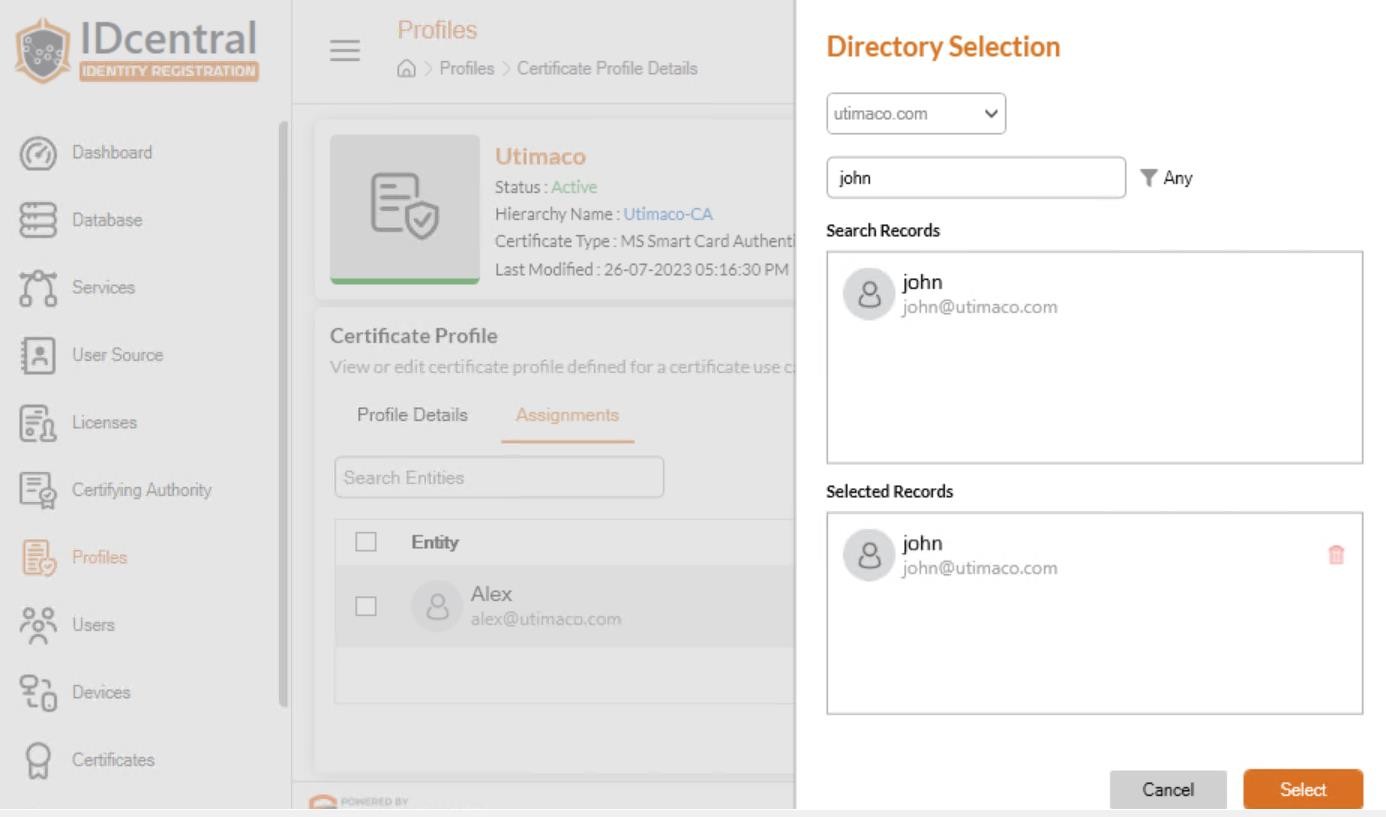Select the Assignments tab
The height and width of the screenshot is (817, 1386).
pos(568,415)
